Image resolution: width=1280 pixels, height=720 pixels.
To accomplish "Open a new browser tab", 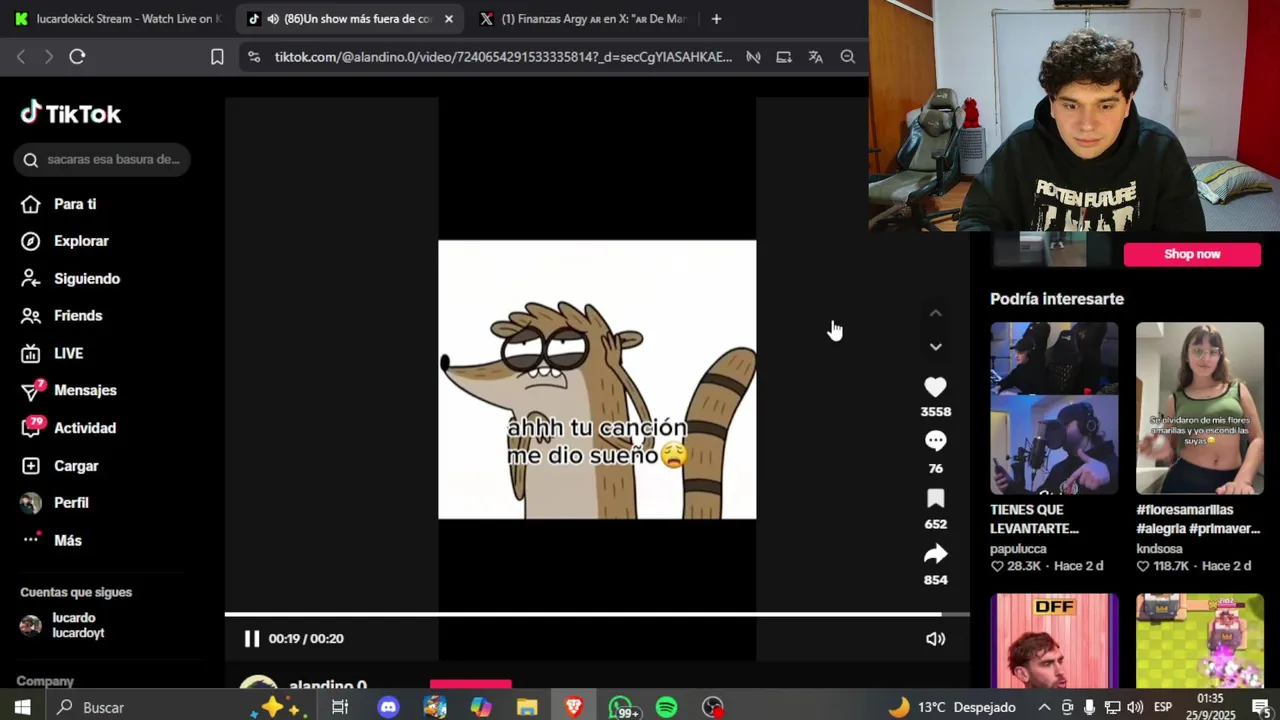I will coord(716,19).
